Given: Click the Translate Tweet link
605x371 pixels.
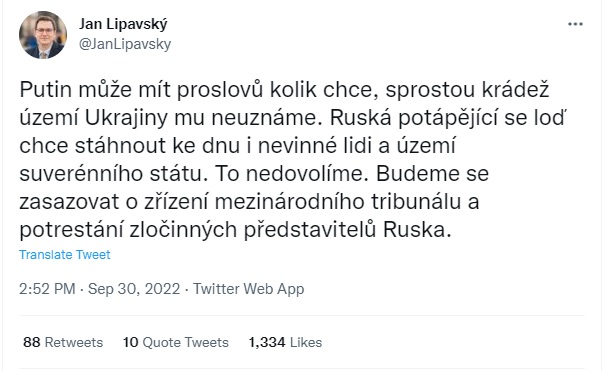Looking at the screenshot, I should coord(65,255).
